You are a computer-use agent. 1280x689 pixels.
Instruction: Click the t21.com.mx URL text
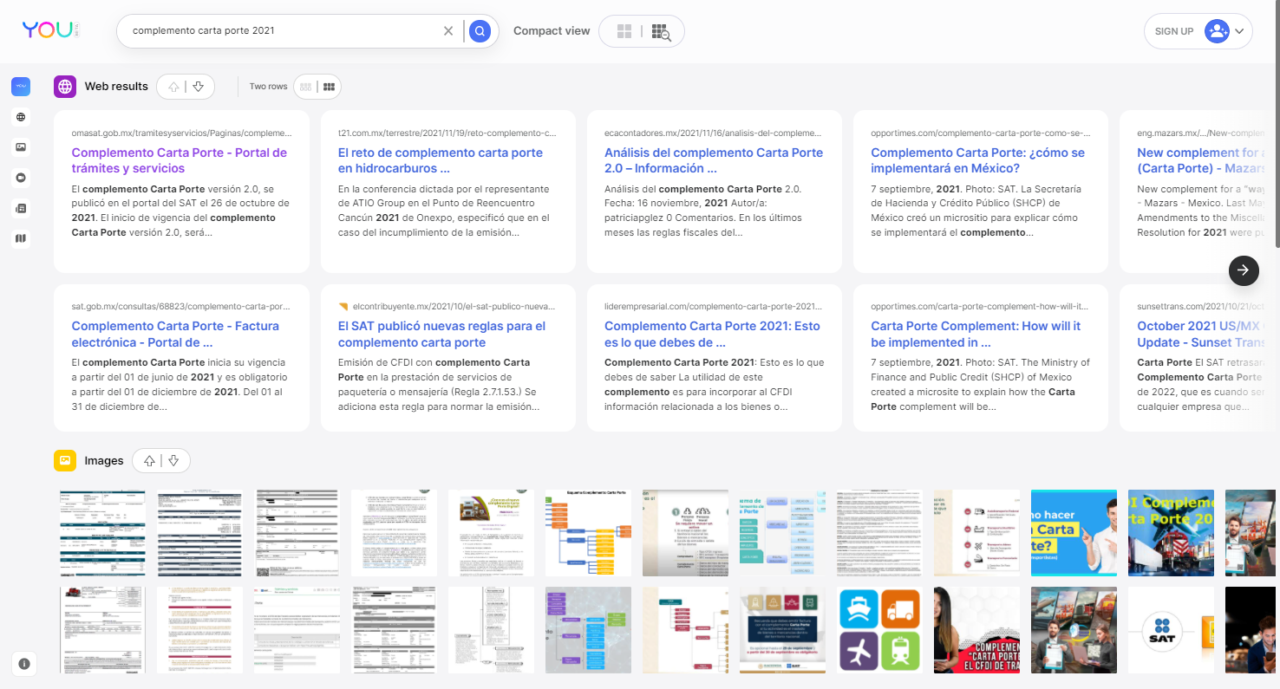(x=447, y=132)
